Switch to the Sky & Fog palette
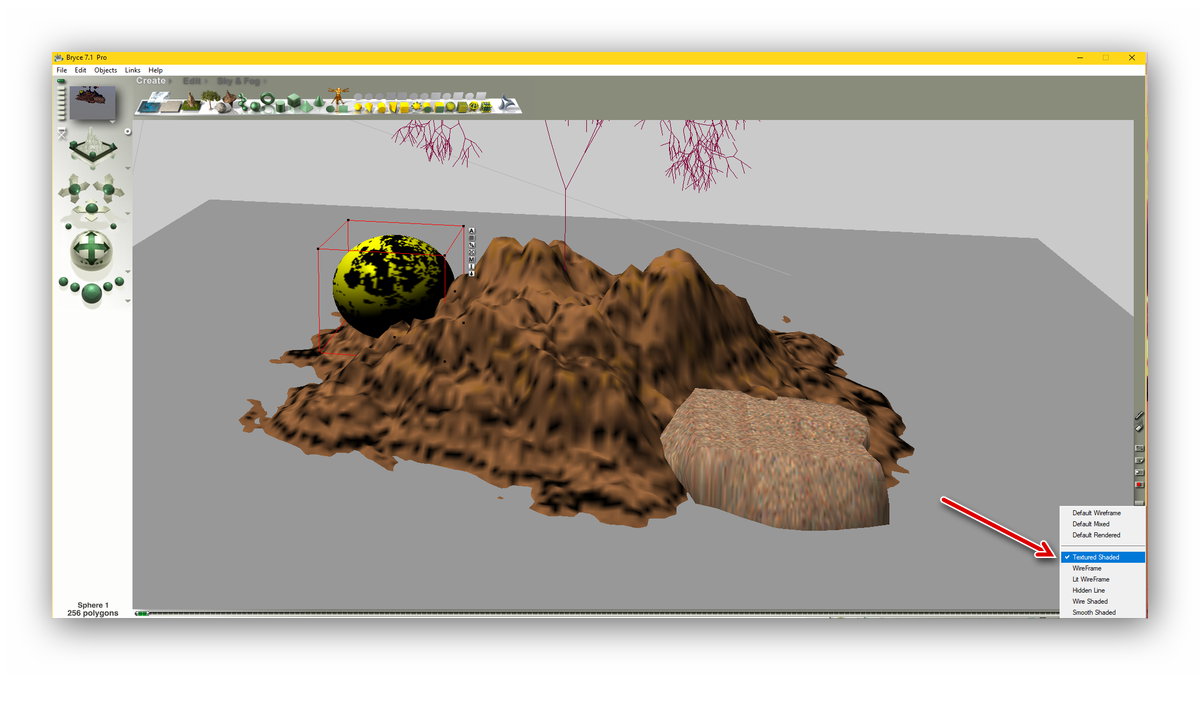This screenshot has width=1200, height=701. coord(238,81)
